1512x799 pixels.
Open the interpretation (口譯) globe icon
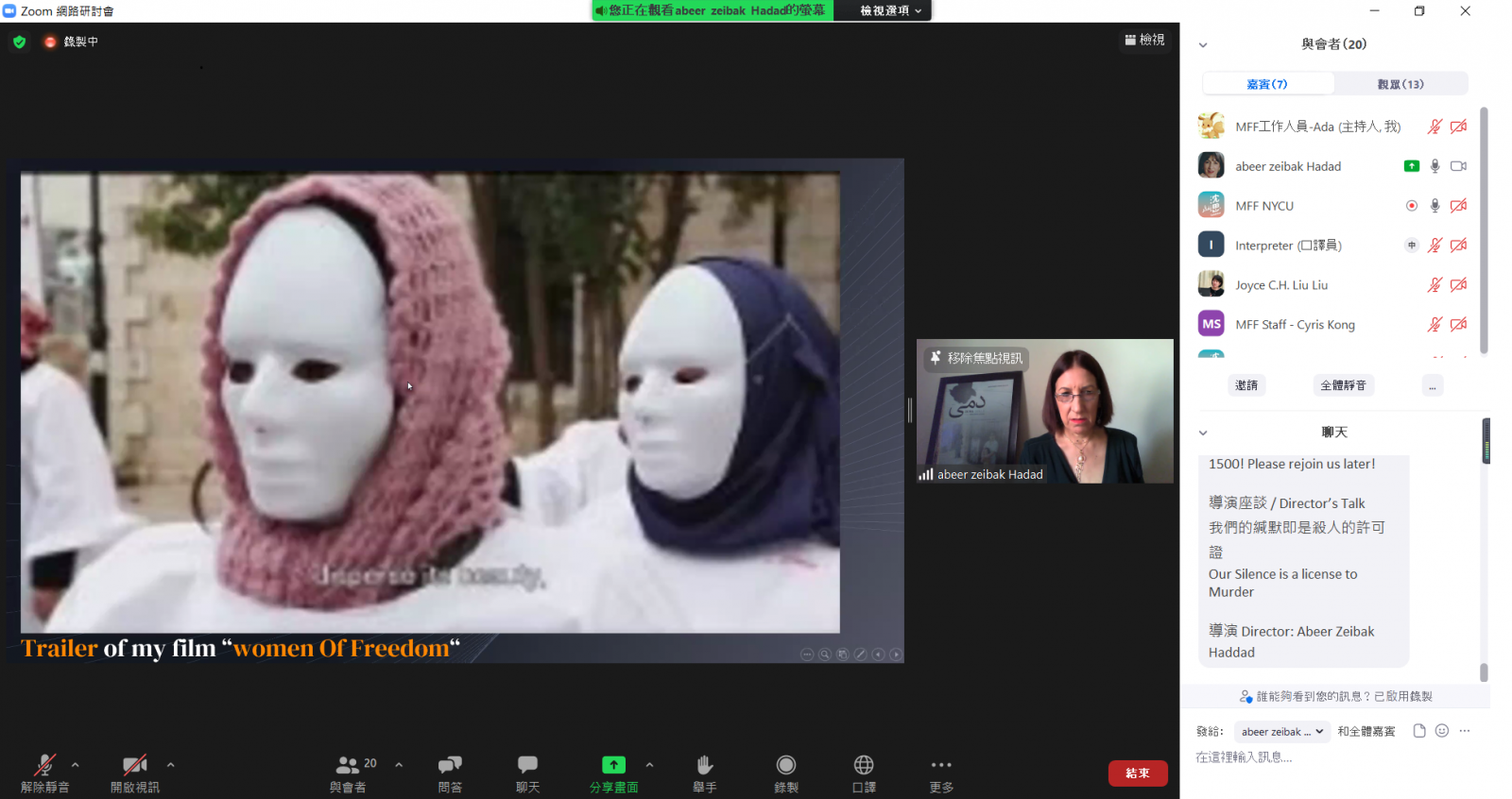point(864,765)
